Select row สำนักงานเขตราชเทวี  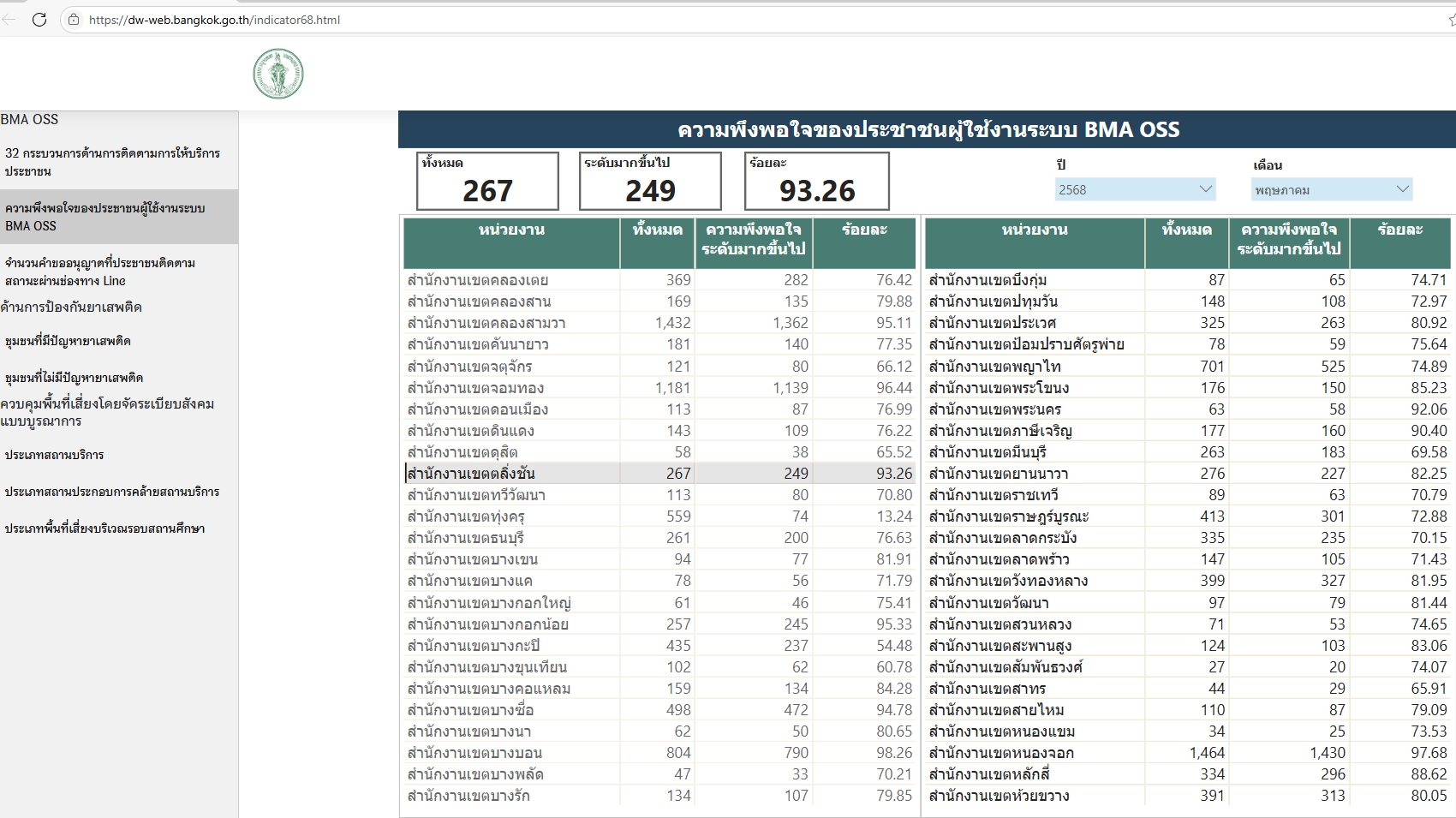coord(1188,495)
